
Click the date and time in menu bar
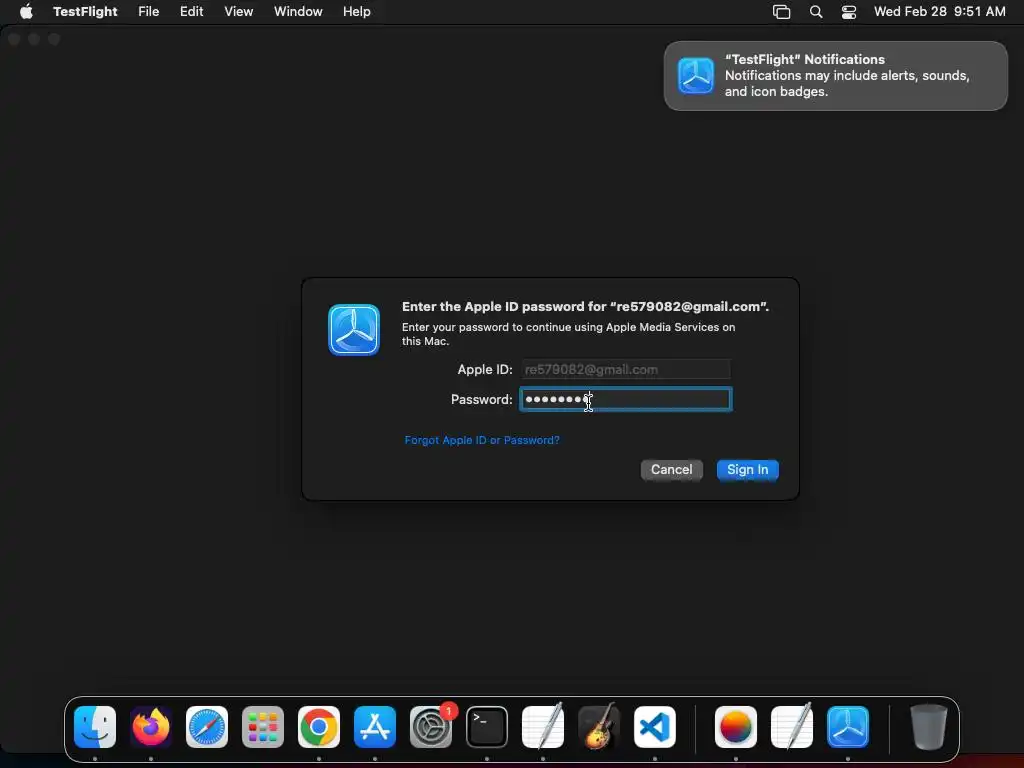939,11
